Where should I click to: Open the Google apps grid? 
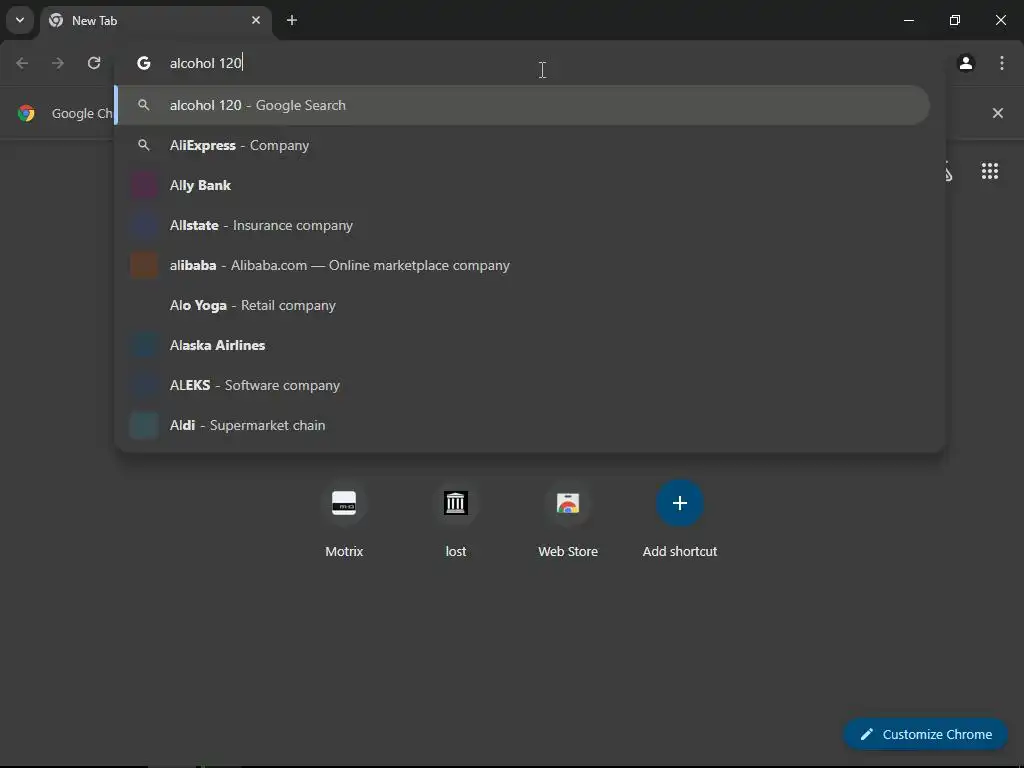tap(989, 171)
